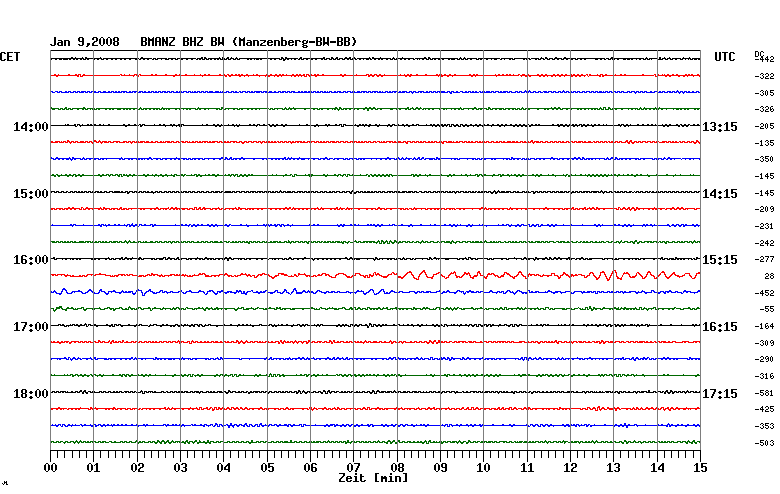Click the UTC time label "13:15"
Viewport: 780px width, 494px height.
[x=719, y=127]
